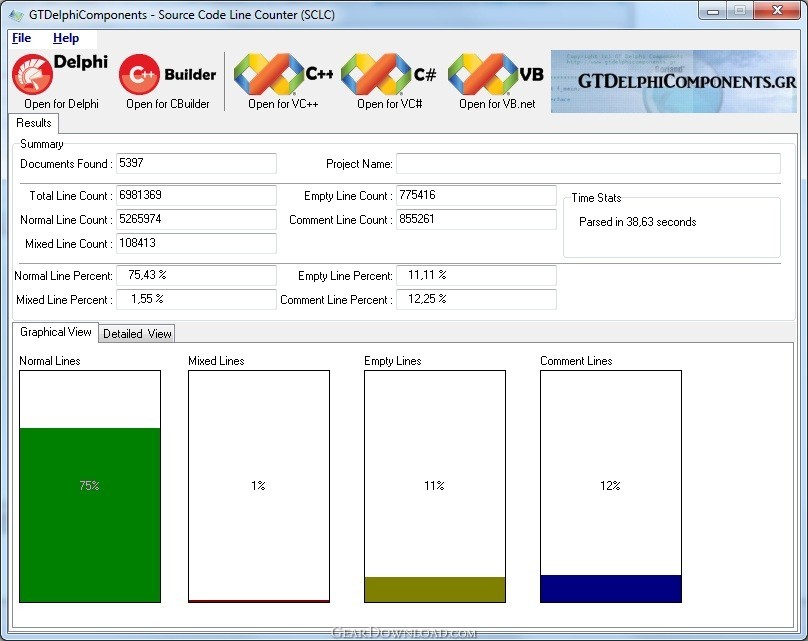Click the 'Documents Found :' label
The width and height of the screenshot is (808, 641).
point(66,164)
